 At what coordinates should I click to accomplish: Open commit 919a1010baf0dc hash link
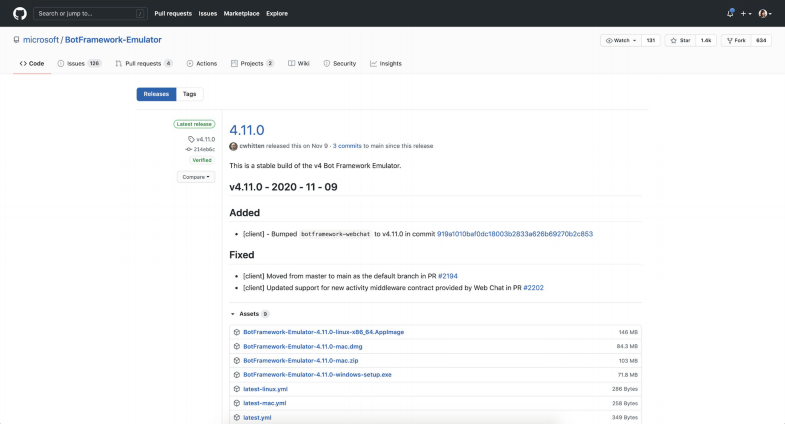click(x=515, y=234)
